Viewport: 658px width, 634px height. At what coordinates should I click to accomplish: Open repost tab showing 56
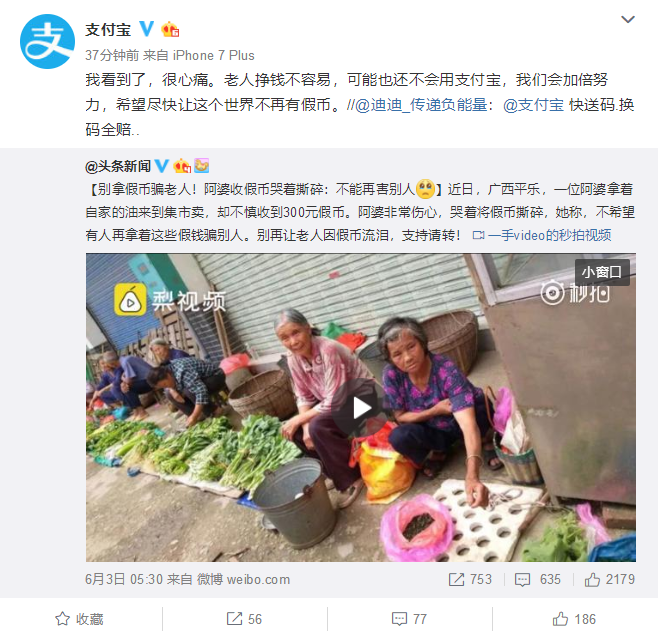pyautogui.click(x=244, y=619)
